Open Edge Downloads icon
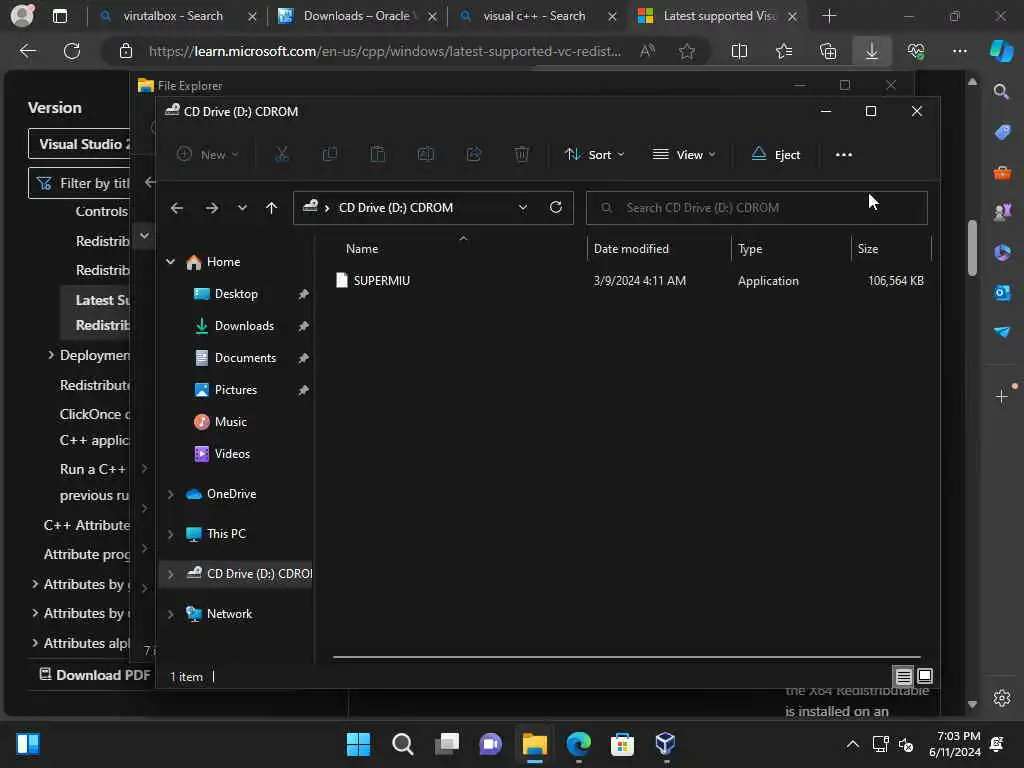Screen dimensions: 1024x768 [x=872, y=51]
